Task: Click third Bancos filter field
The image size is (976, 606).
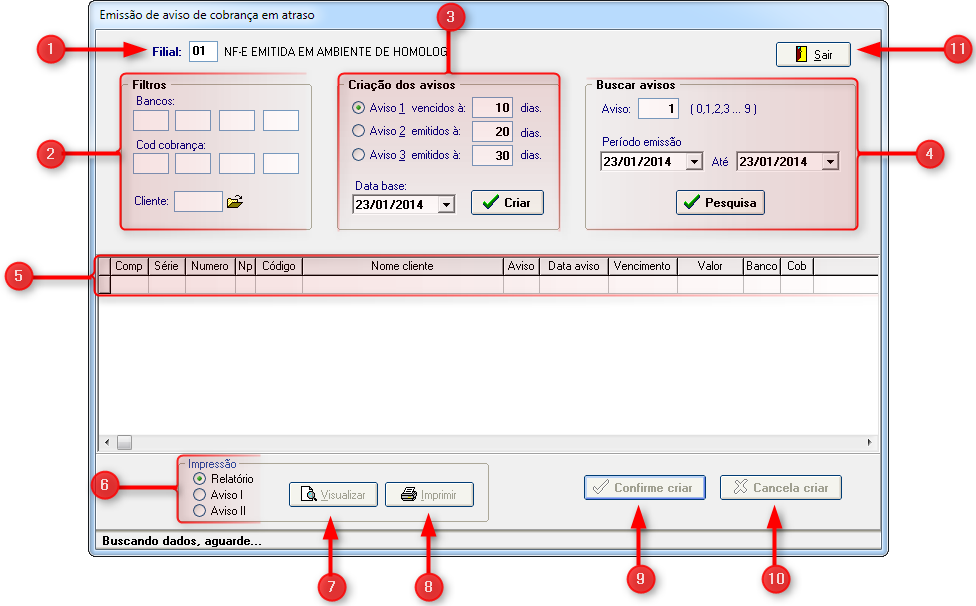Action: 237,120
